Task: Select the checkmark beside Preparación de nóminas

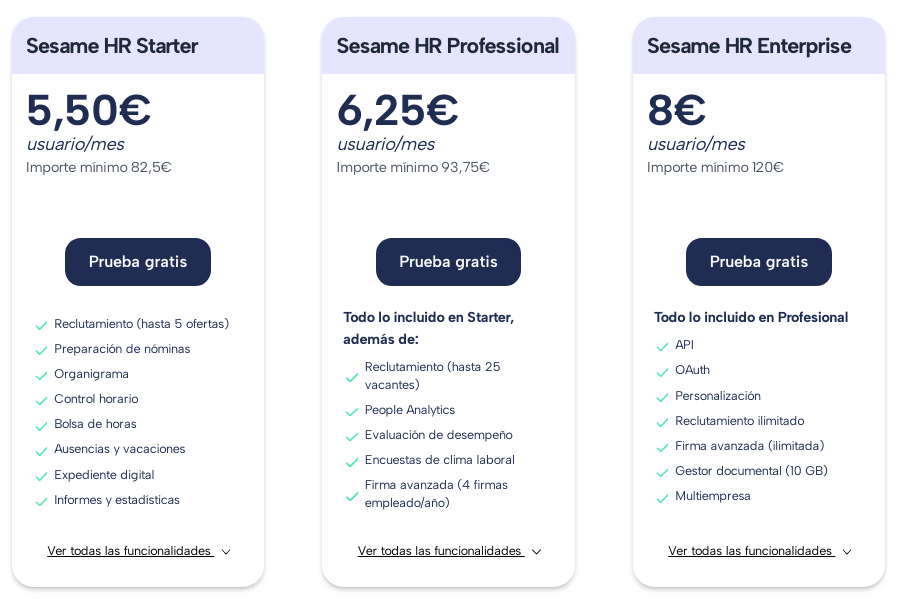Action: [41, 350]
